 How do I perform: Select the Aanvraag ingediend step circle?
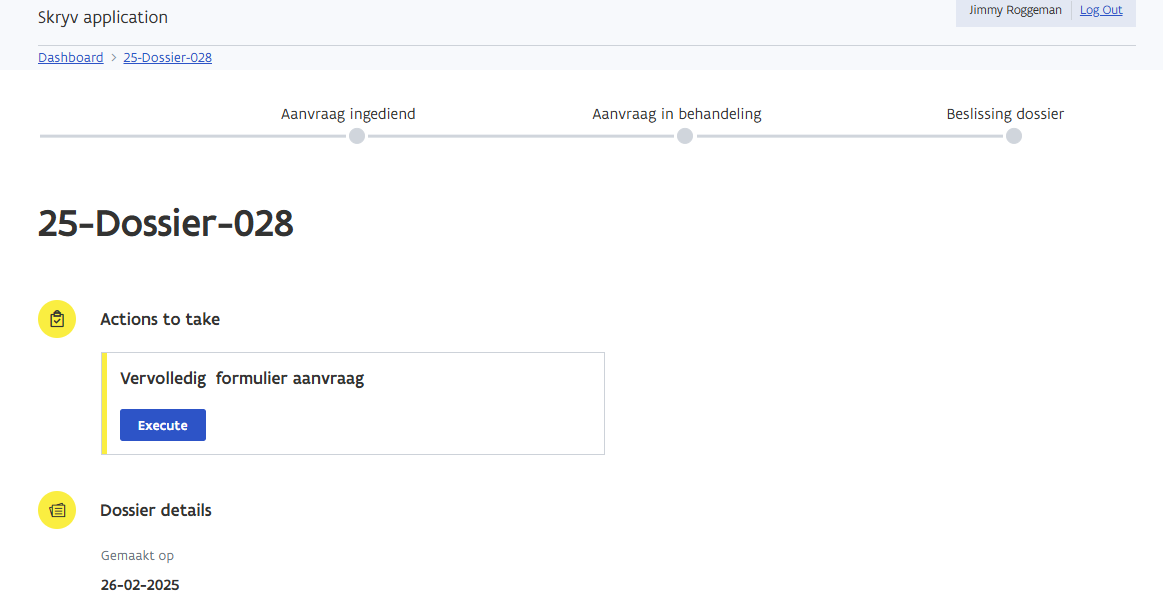357,136
